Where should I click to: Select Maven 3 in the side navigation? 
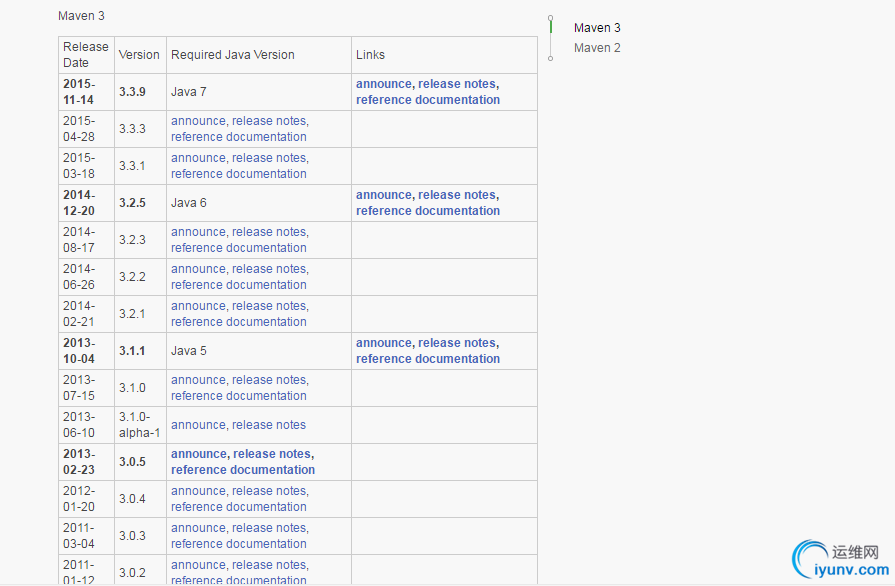click(x=597, y=27)
